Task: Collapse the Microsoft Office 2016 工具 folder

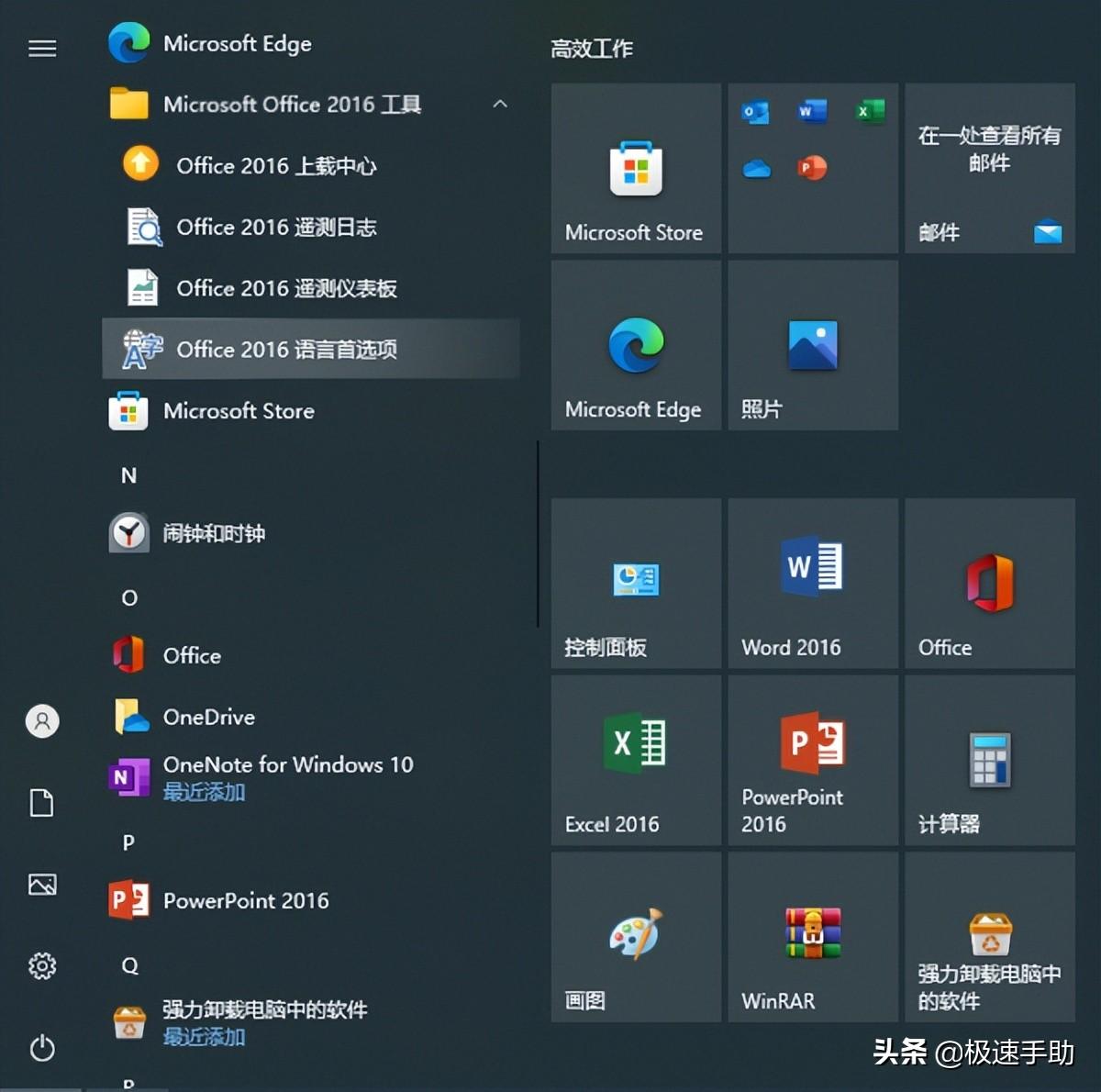Action: tap(501, 105)
